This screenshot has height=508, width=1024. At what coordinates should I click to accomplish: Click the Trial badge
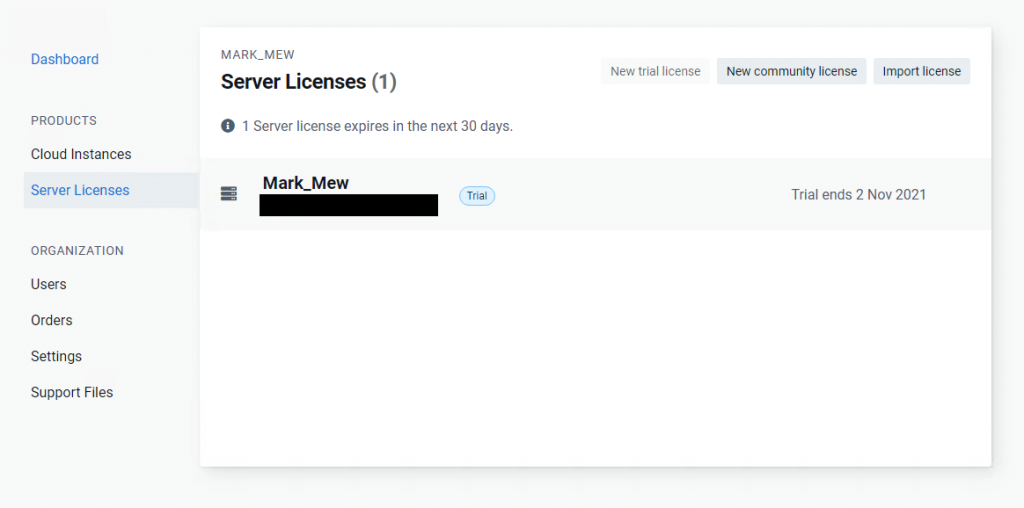pyautogui.click(x=477, y=196)
